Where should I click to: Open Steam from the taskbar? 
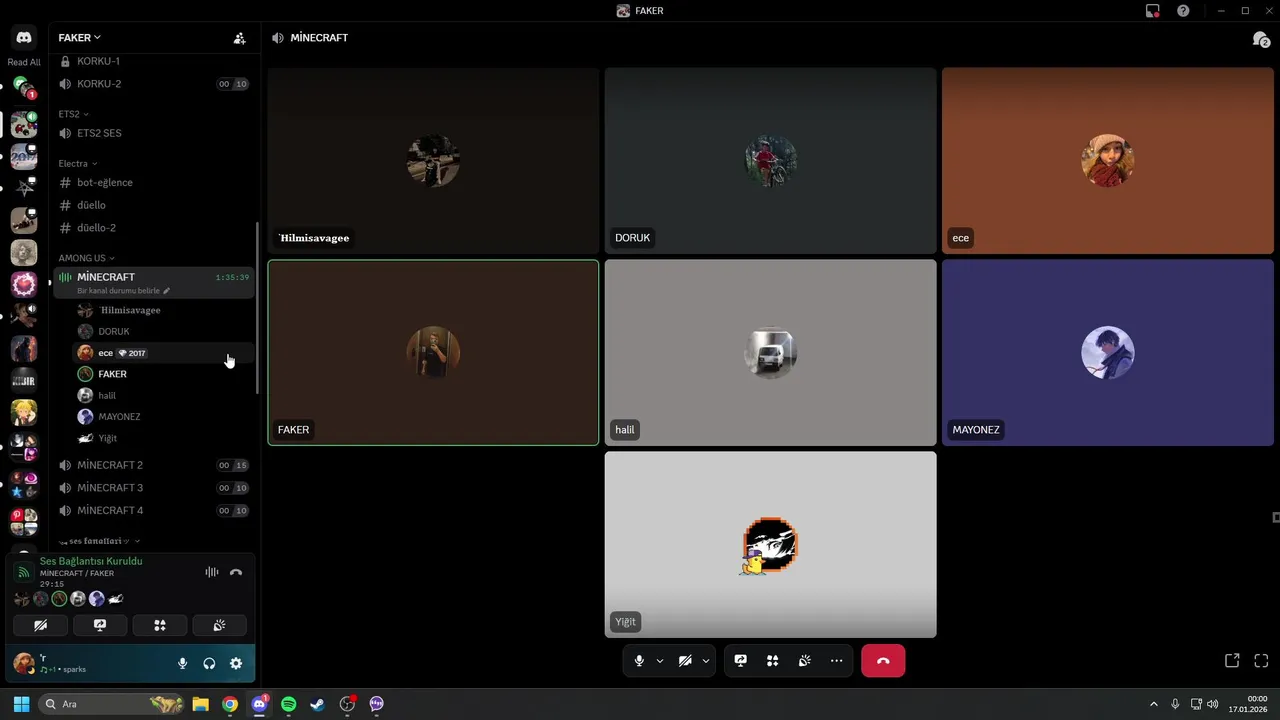coord(318,704)
